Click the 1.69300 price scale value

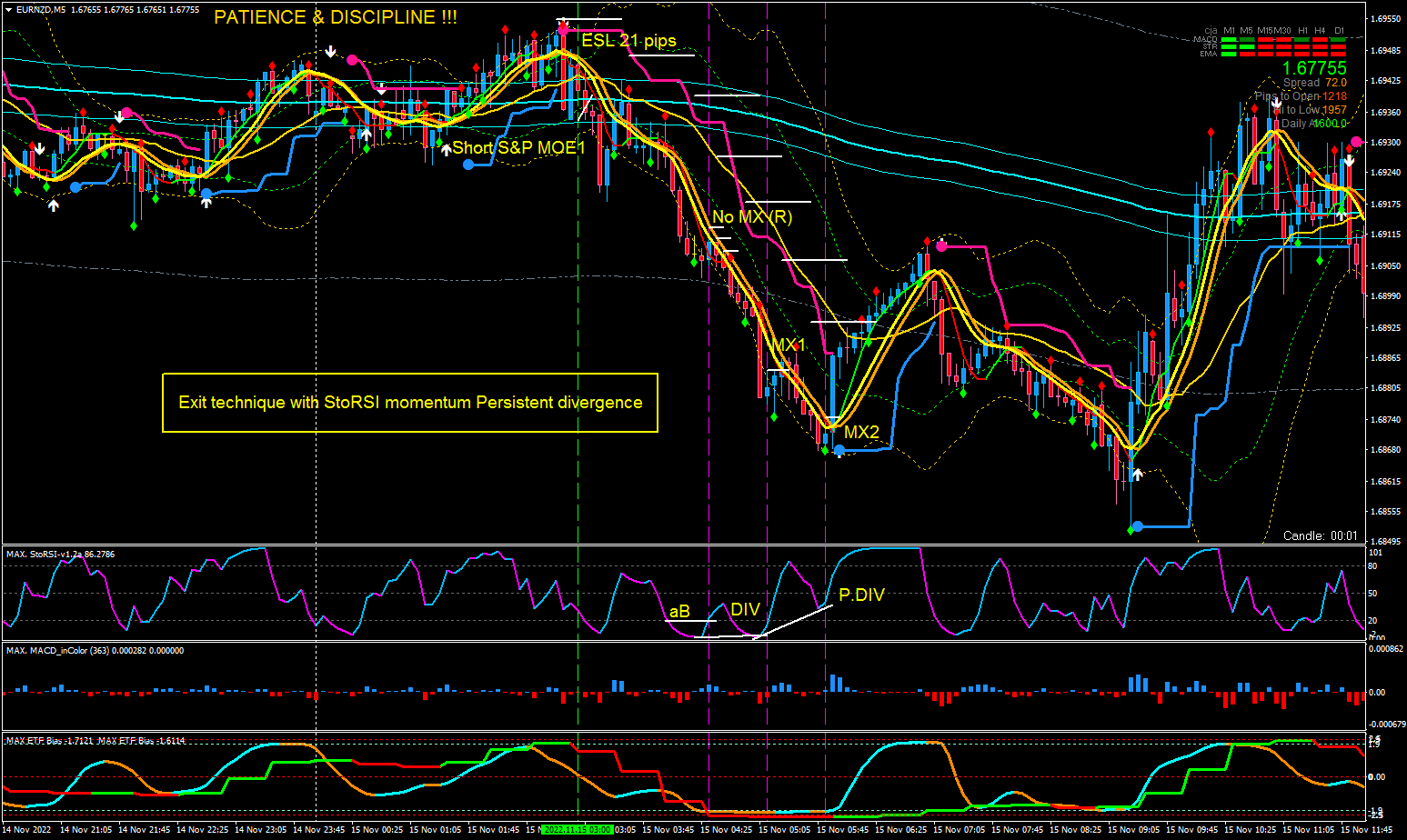(x=1384, y=143)
